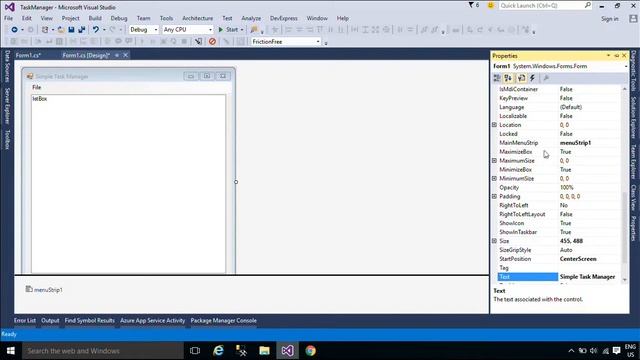Close the Properties panel
Screen dimensions: 640x360
point(624,56)
